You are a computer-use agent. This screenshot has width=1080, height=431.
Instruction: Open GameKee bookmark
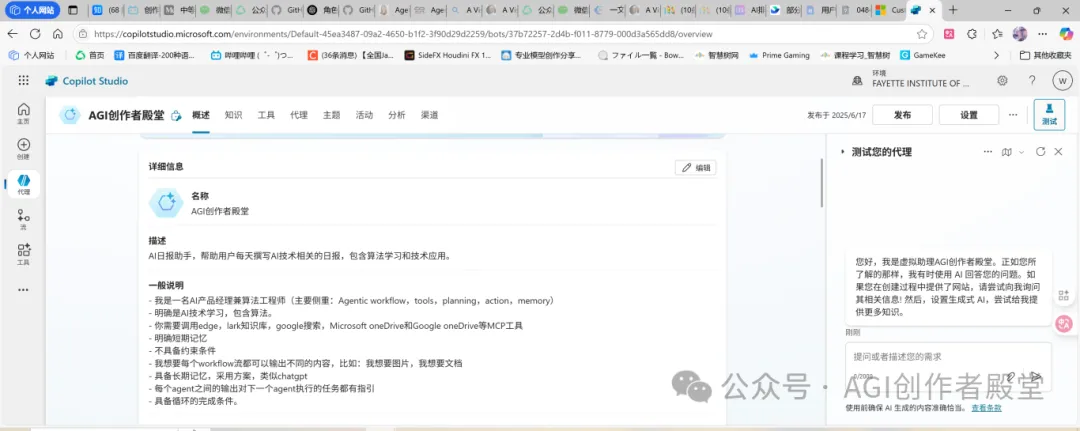pyautogui.click(x=924, y=55)
